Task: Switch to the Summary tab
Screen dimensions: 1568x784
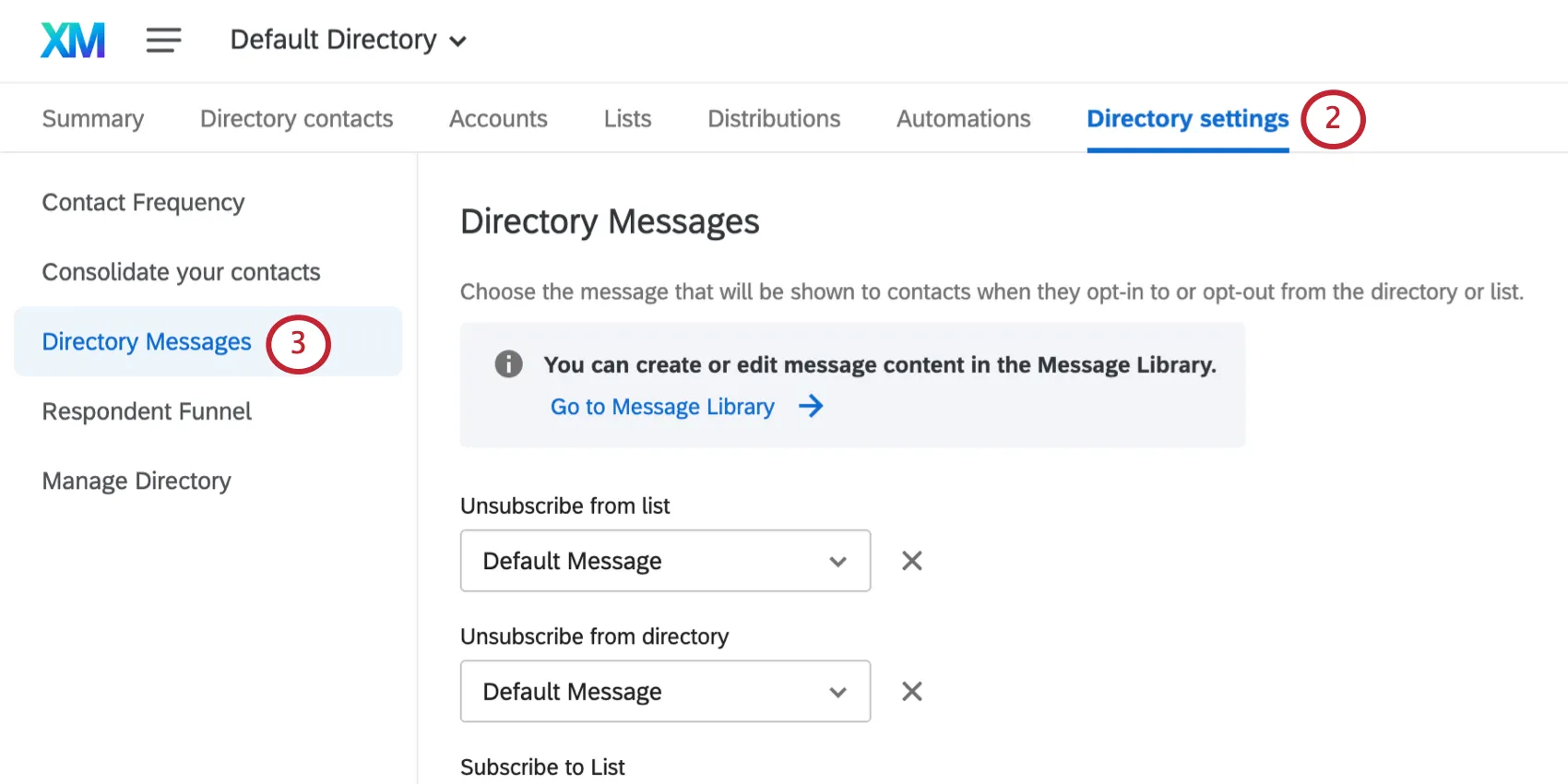Action: (x=93, y=119)
